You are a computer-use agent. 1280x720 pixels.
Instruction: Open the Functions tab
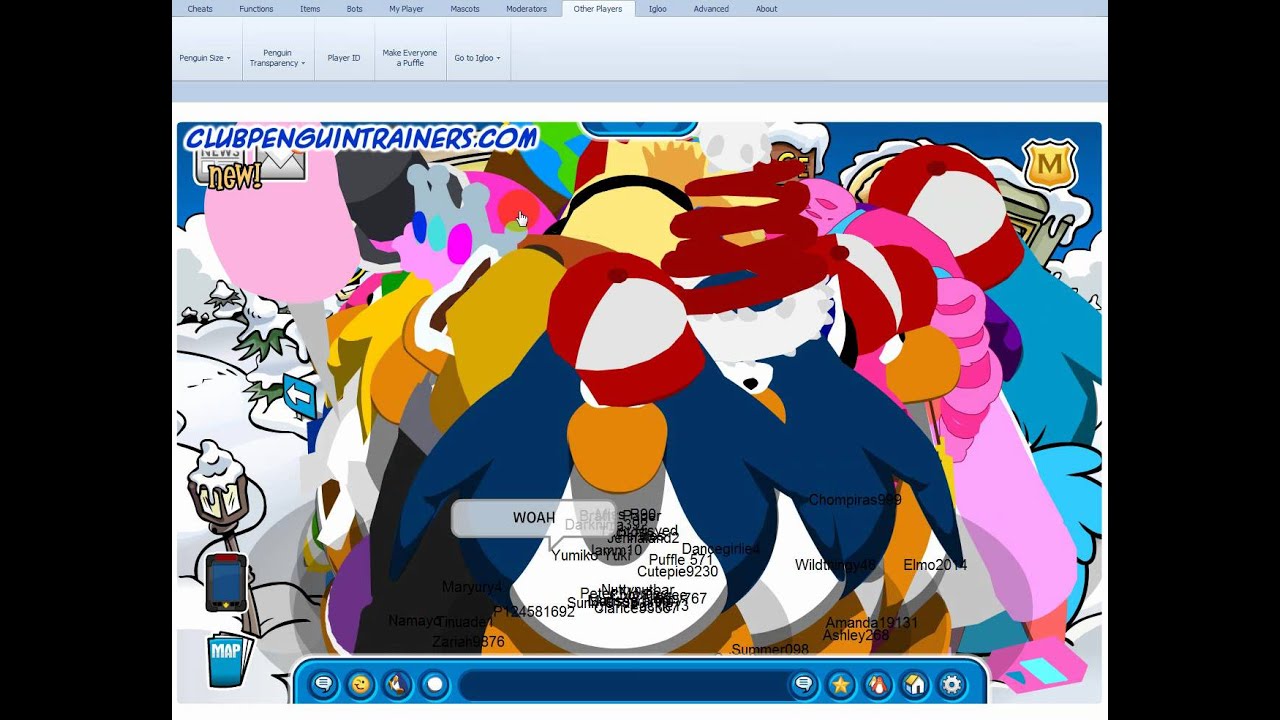(x=256, y=9)
